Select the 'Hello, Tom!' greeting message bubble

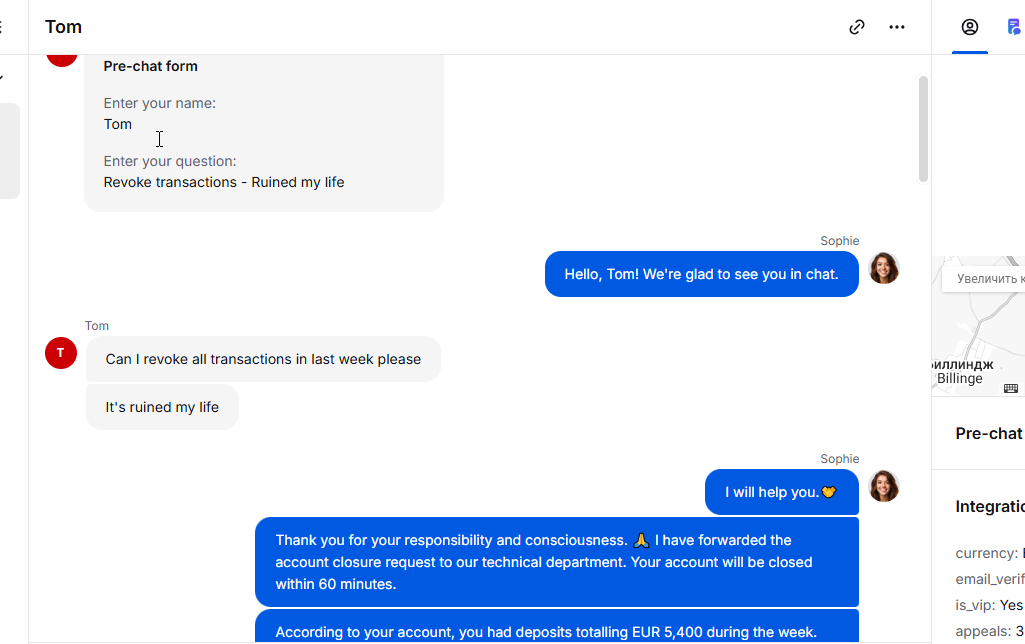pyautogui.click(x=701, y=274)
